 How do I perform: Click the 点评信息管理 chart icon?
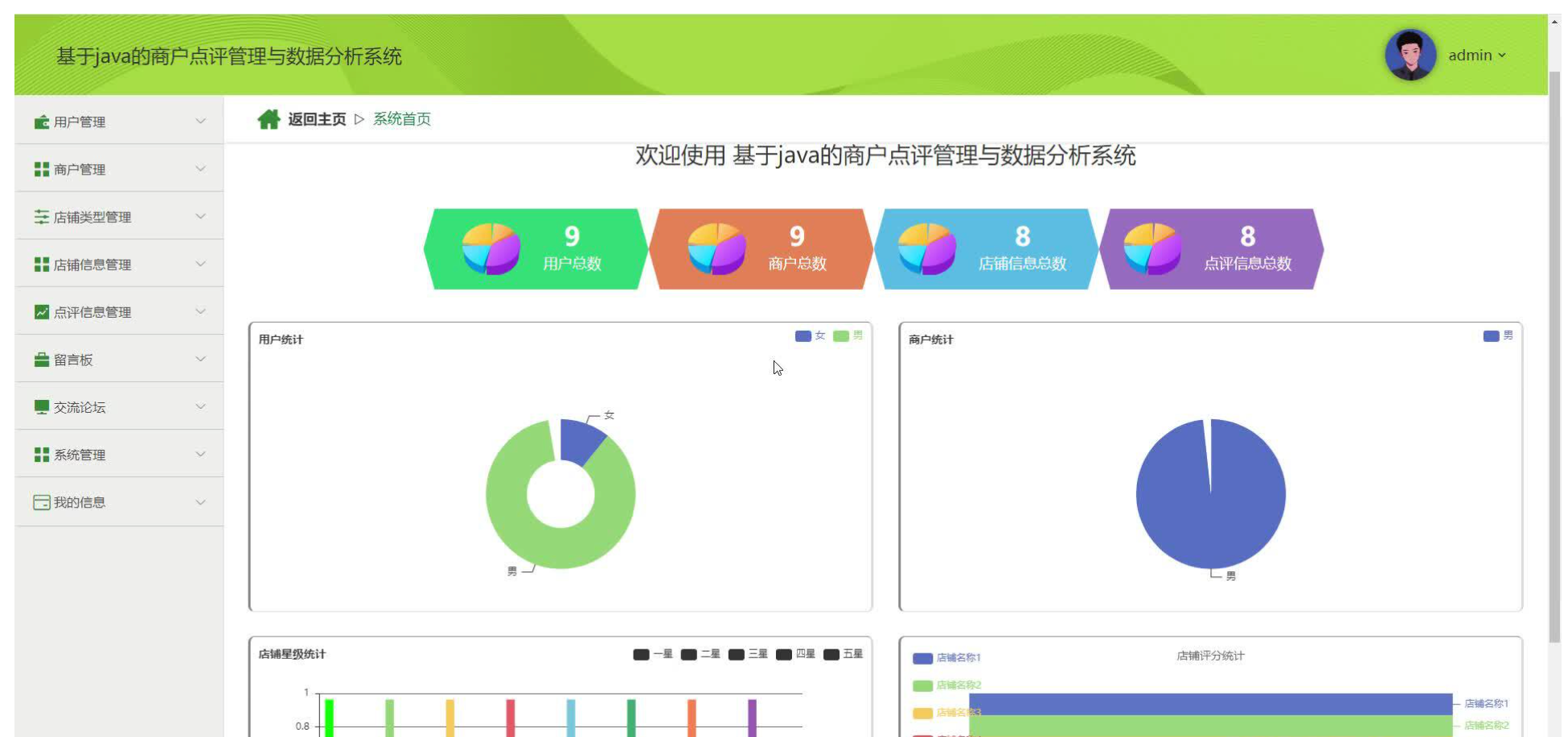point(42,312)
